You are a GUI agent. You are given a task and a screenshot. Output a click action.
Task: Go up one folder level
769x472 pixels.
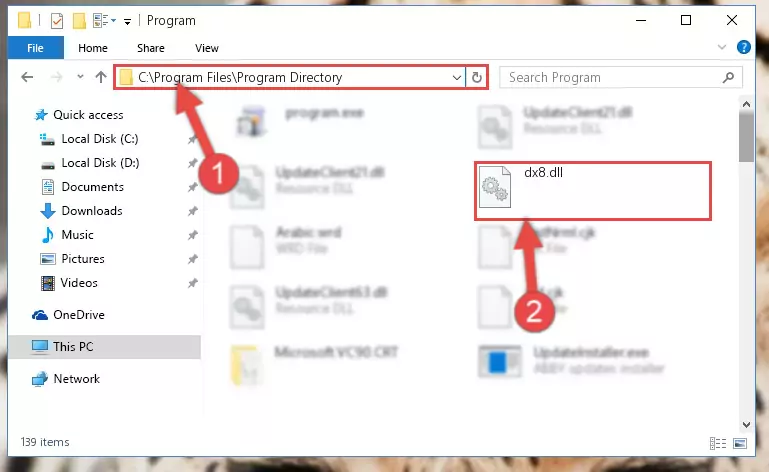101,77
